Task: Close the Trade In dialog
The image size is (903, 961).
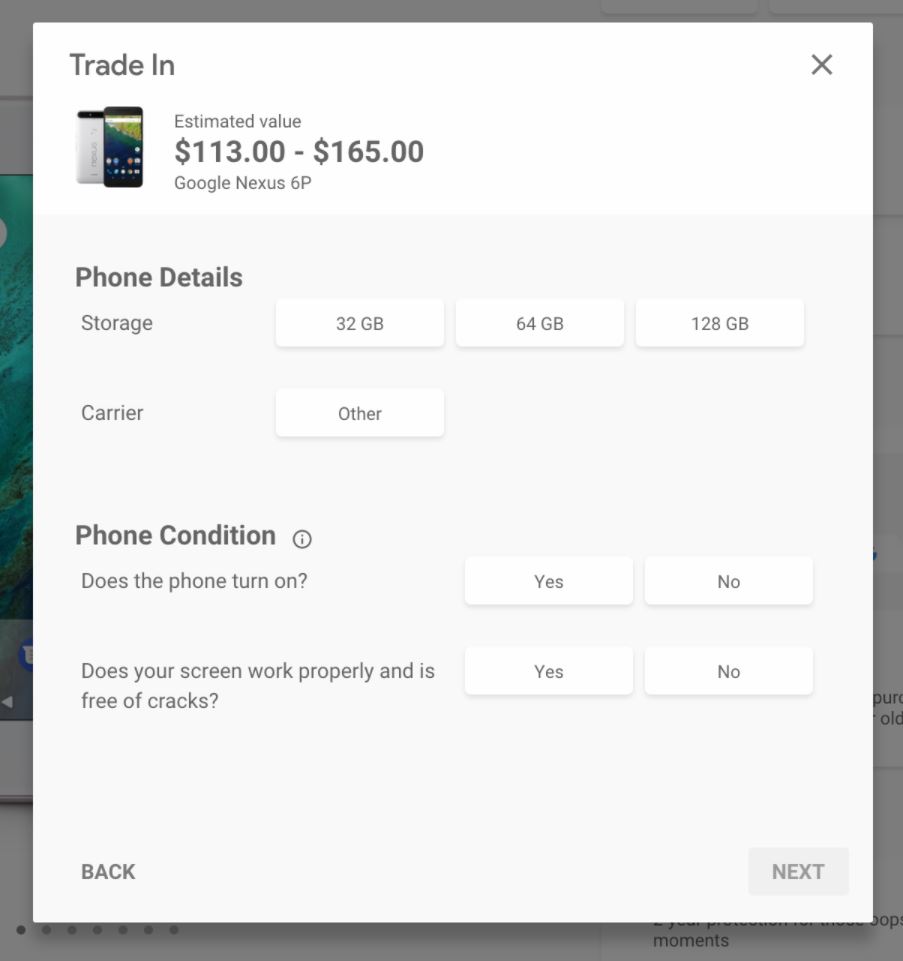Action: 821,64
